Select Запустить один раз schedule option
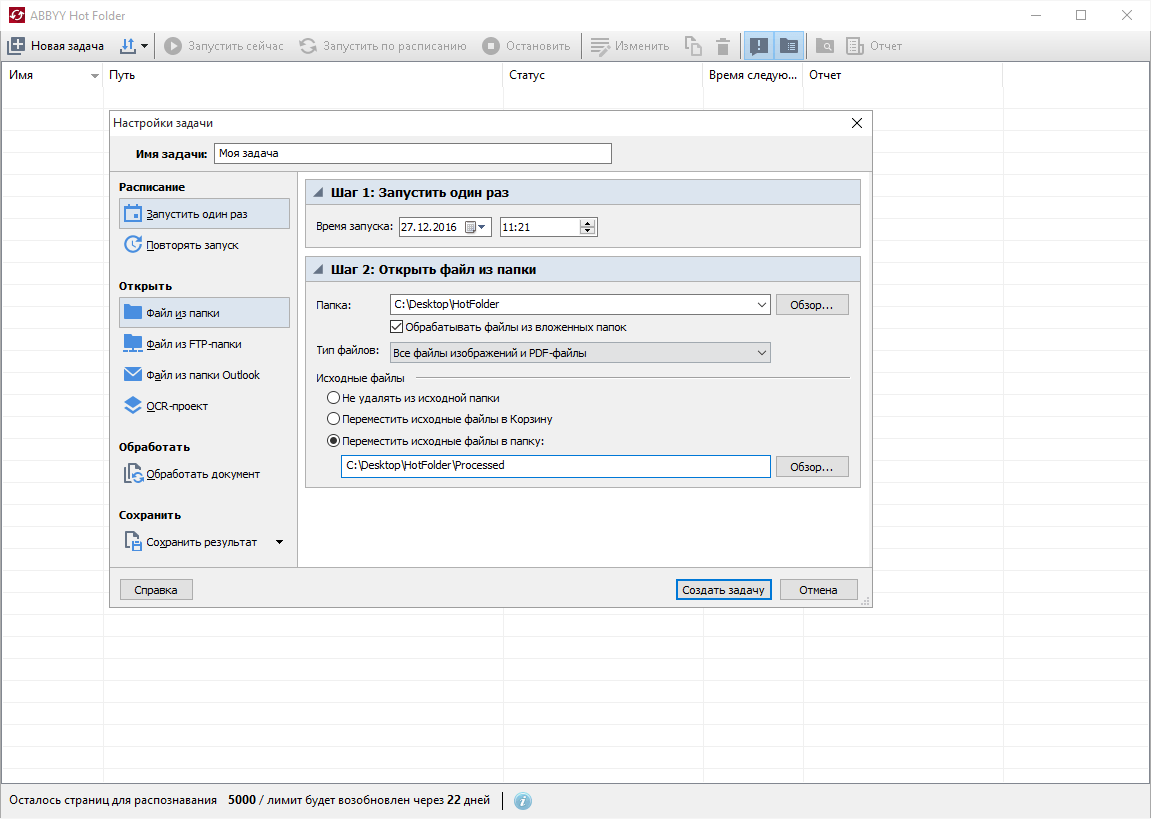1151x819 pixels. tap(204, 214)
